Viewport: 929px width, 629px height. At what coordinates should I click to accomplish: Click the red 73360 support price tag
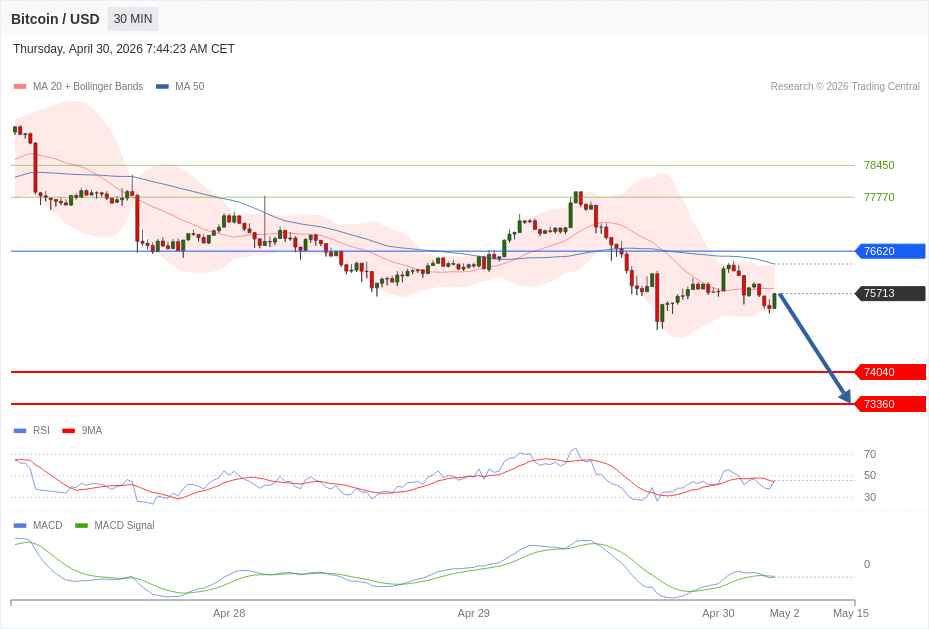coord(889,404)
